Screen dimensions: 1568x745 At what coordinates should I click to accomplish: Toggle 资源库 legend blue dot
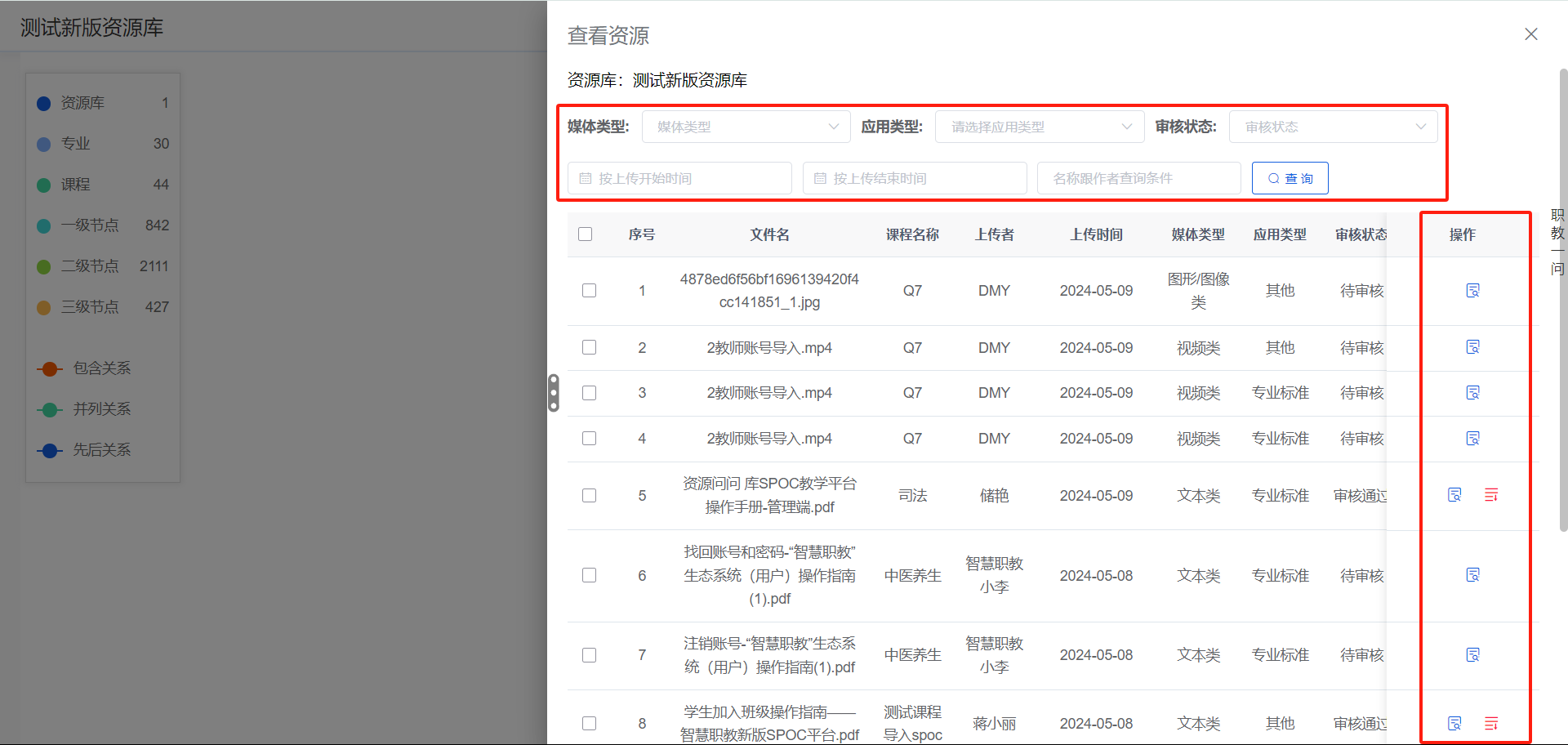pyautogui.click(x=44, y=104)
